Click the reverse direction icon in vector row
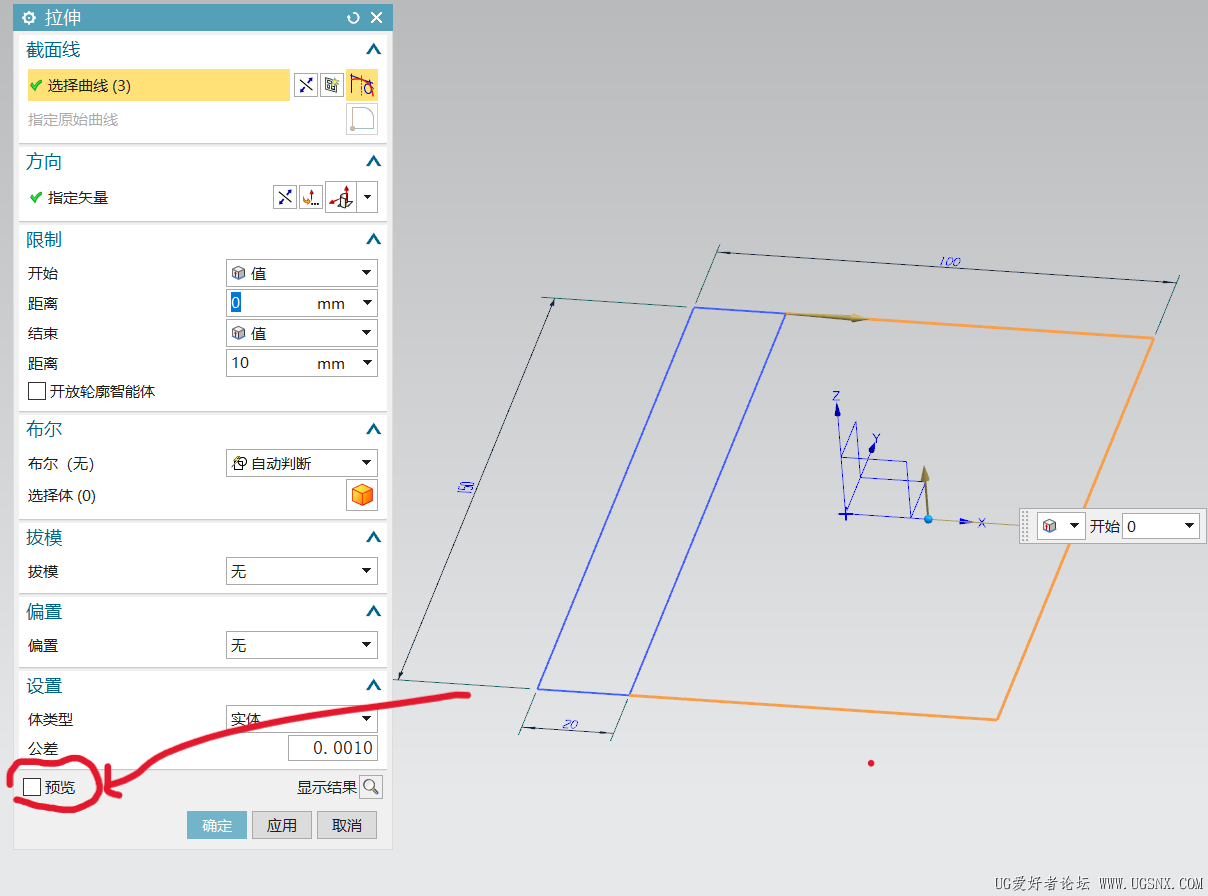The height and width of the screenshot is (896, 1208). point(285,198)
